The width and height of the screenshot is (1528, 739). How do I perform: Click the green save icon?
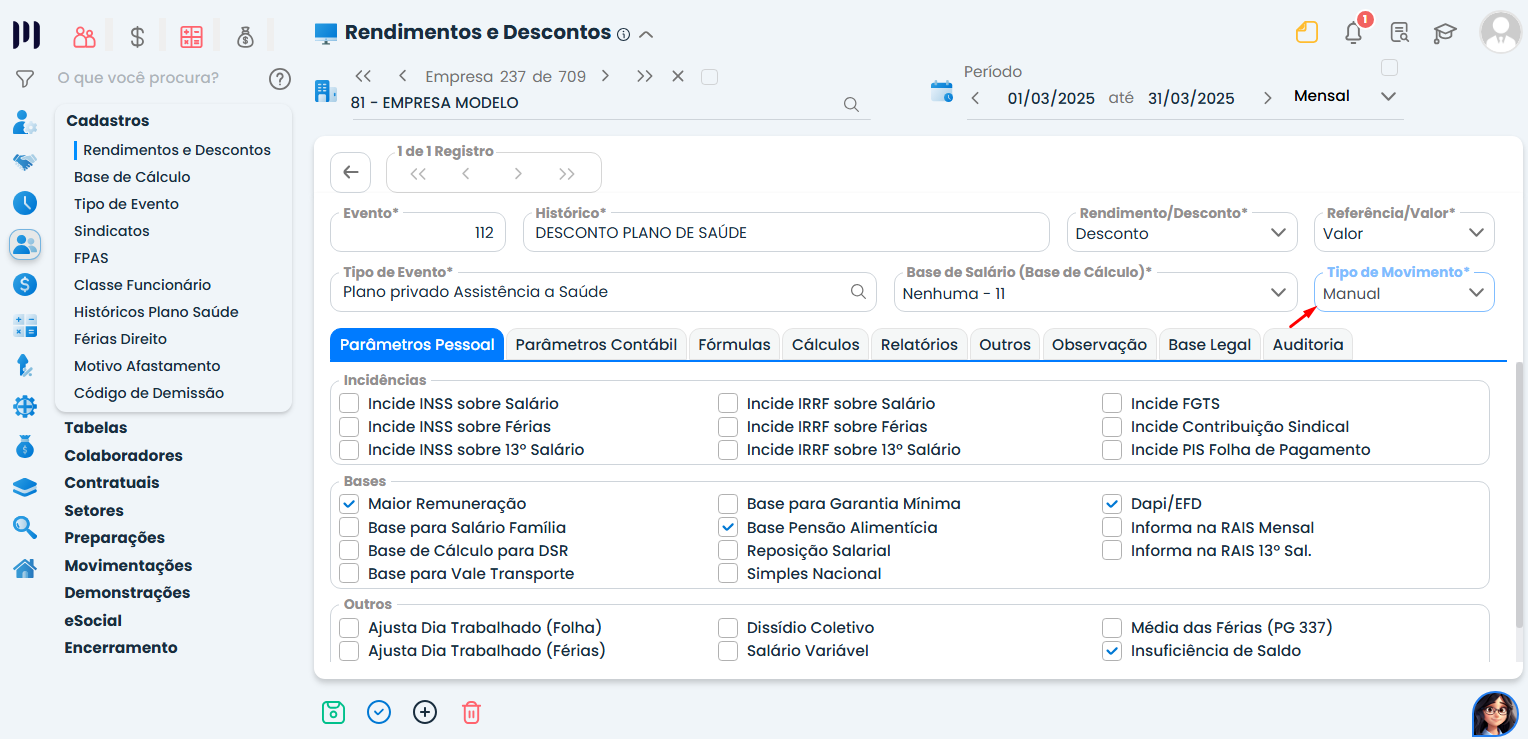click(x=333, y=712)
